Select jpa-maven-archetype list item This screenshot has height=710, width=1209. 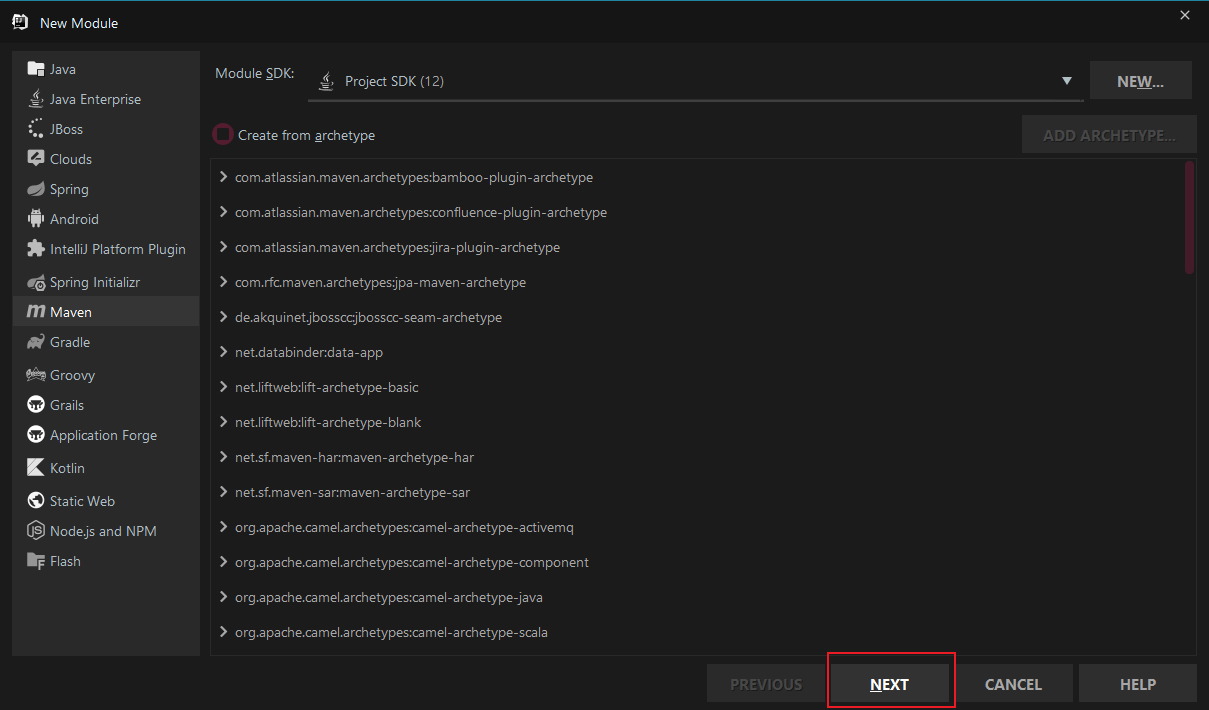tap(380, 282)
